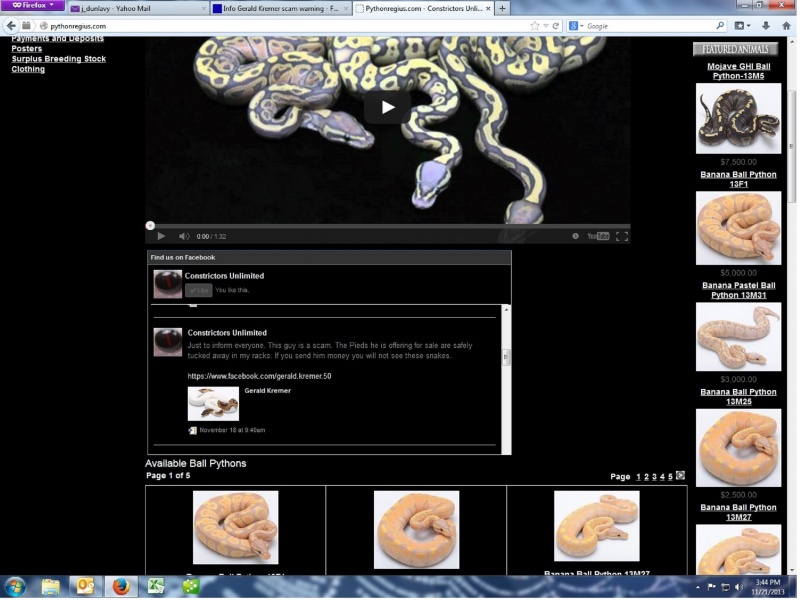Go to page 2 of ball pythons
This screenshot has height=600, width=800.
point(646,477)
